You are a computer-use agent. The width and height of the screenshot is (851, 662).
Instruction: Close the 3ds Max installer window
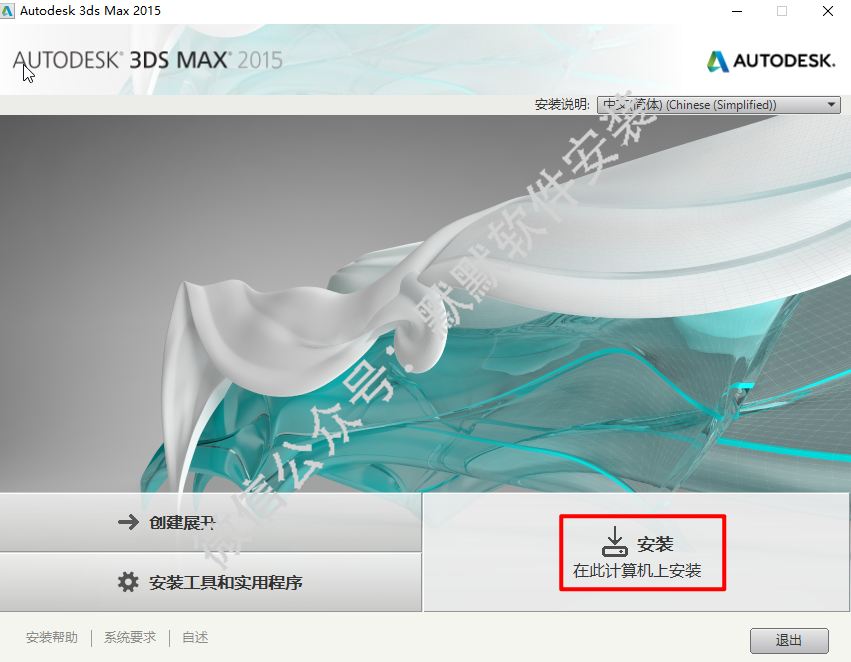[828, 11]
